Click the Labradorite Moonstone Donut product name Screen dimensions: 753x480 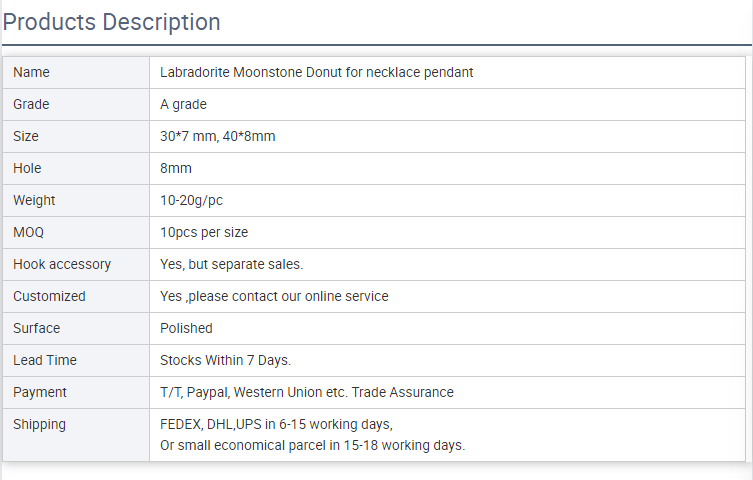[x=316, y=72]
